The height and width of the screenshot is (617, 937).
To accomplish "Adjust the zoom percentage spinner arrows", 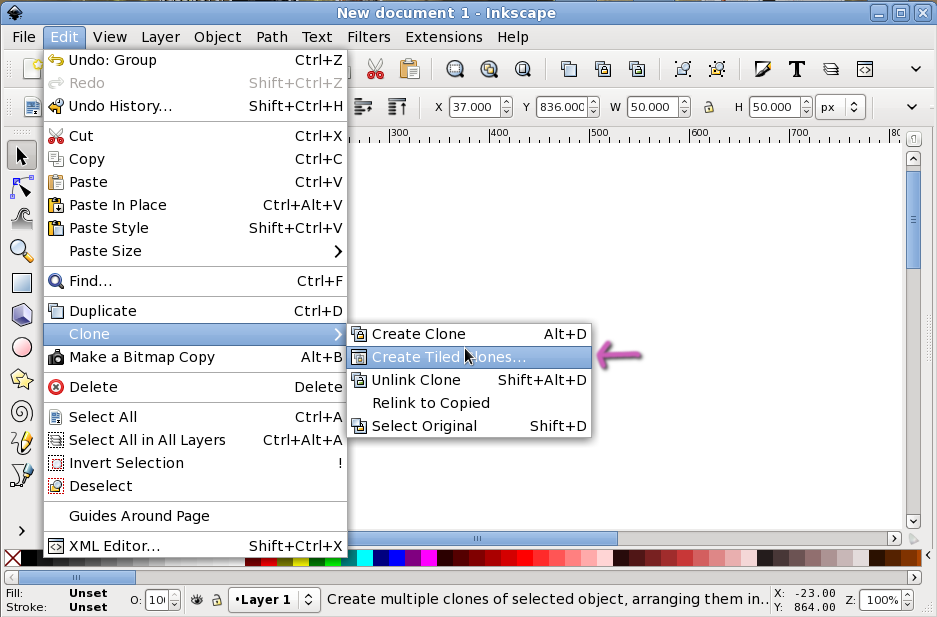I will tap(907, 600).
